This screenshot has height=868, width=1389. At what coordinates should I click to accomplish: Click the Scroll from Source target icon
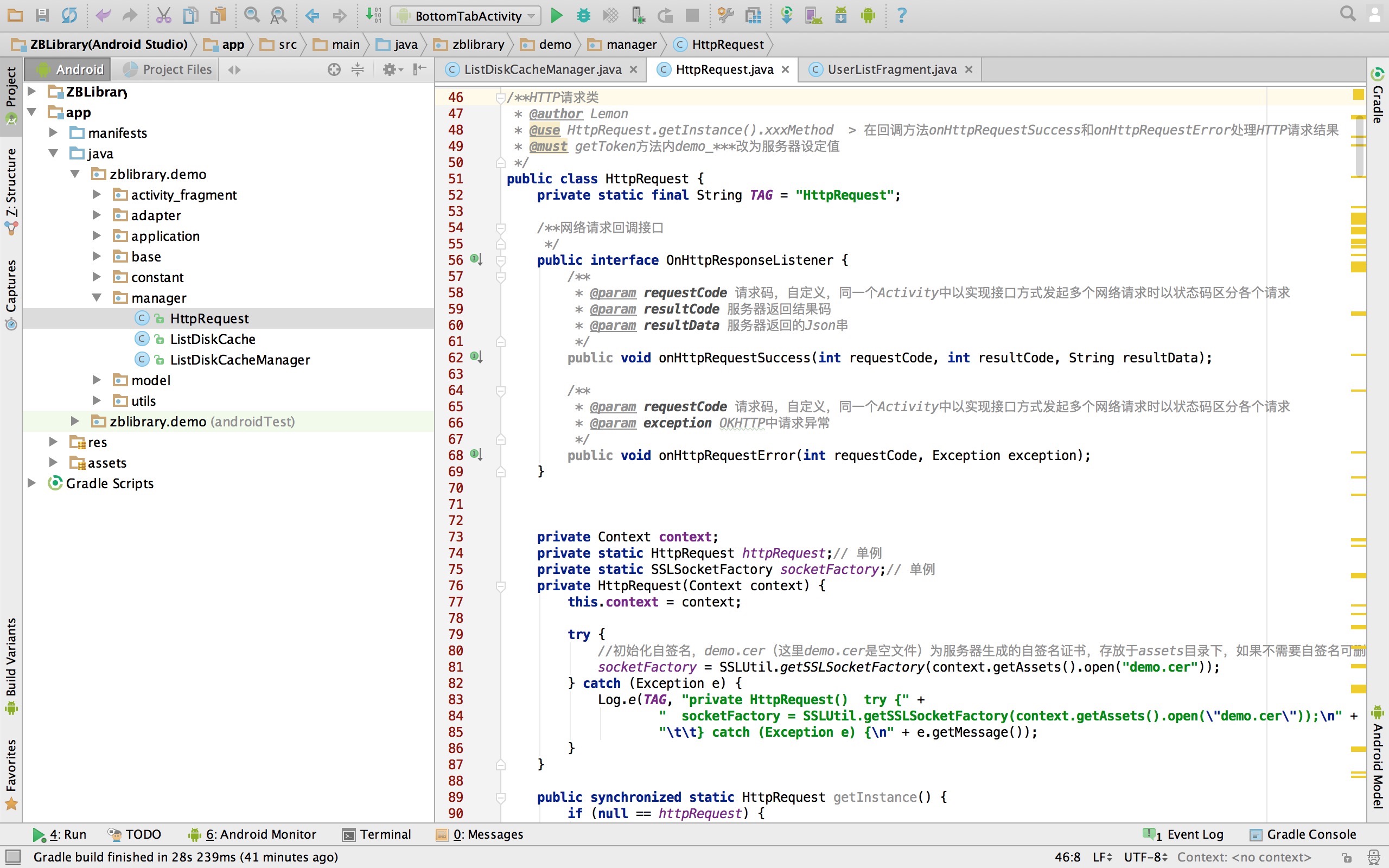pos(334,69)
